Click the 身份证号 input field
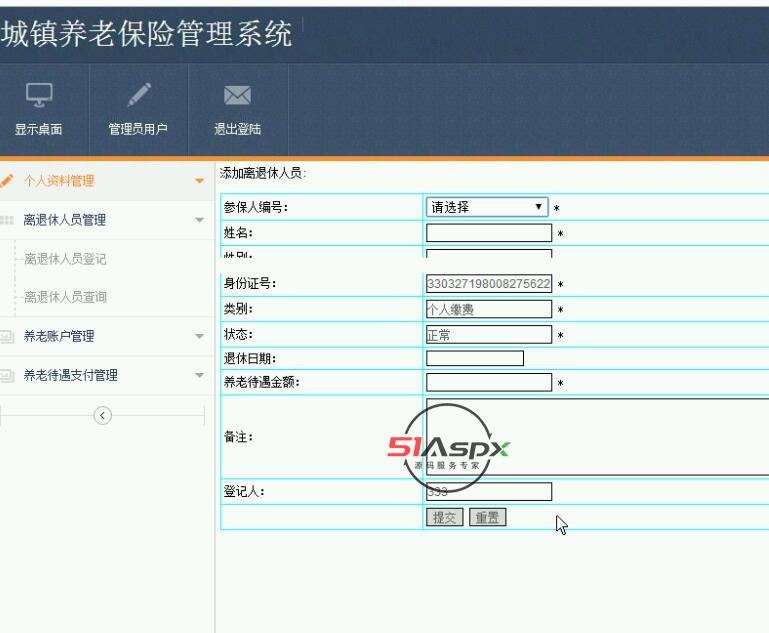769x633 pixels. tap(489, 283)
